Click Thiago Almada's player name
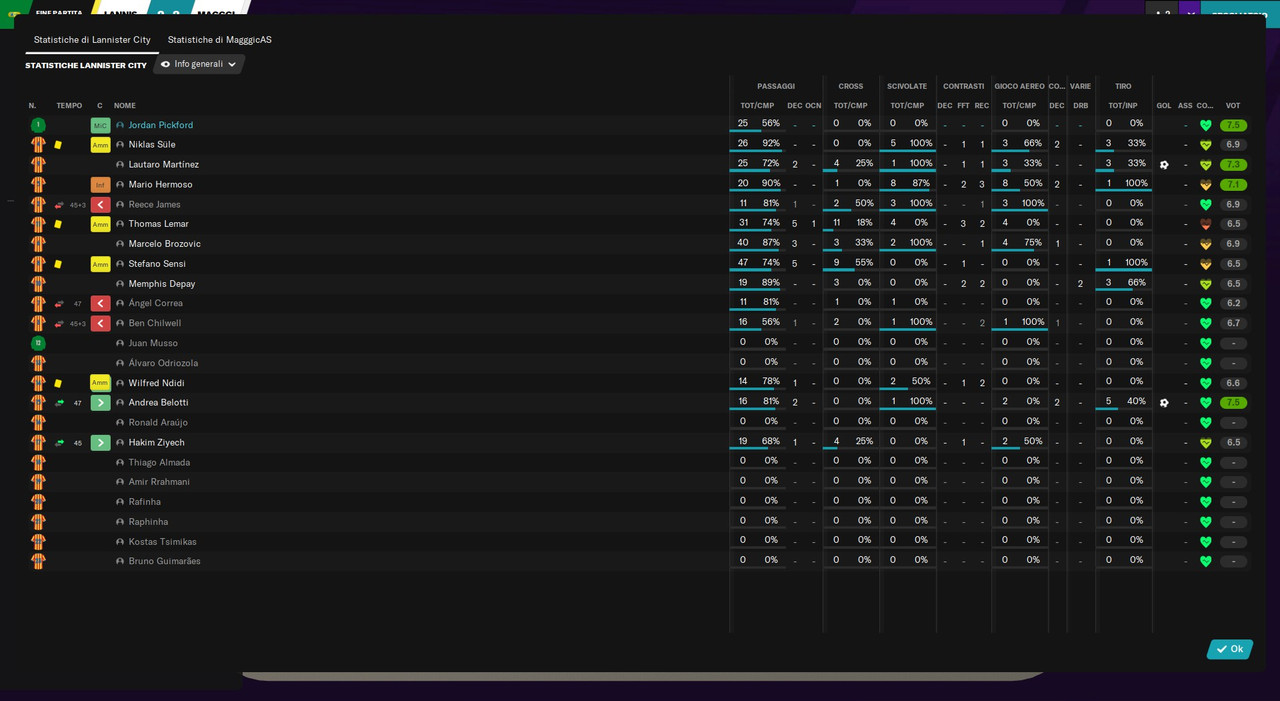 pyautogui.click(x=159, y=462)
